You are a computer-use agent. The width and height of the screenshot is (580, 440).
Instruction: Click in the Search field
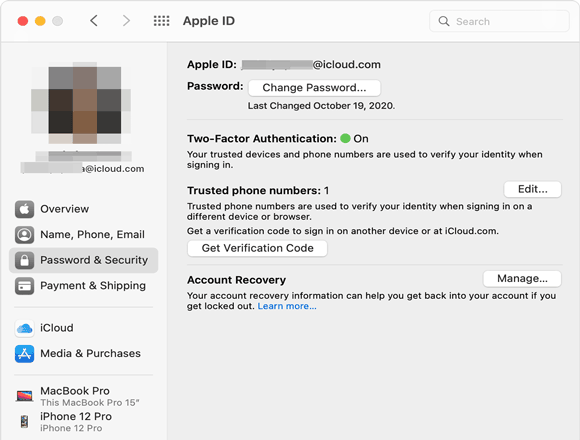(499, 21)
